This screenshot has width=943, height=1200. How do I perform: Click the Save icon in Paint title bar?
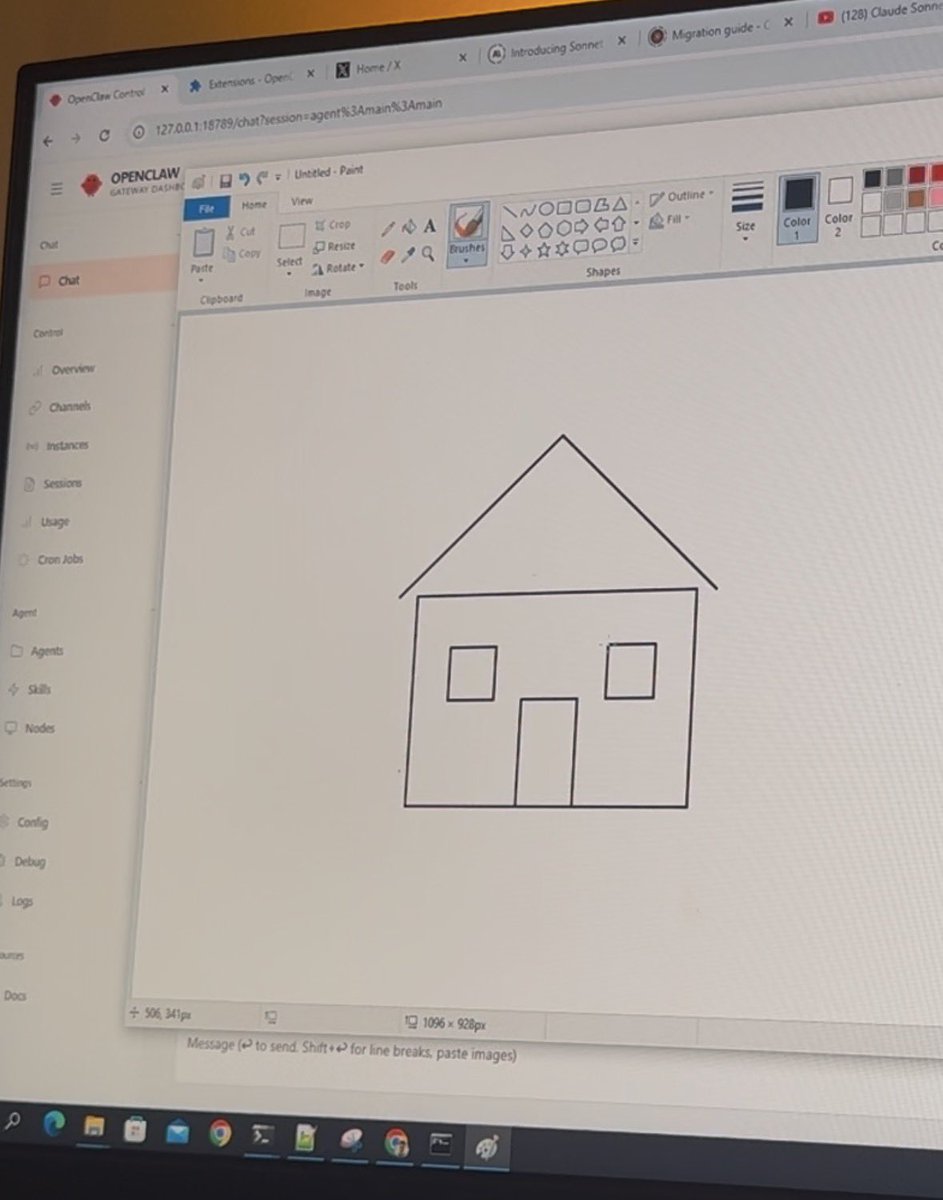click(225, 181)
